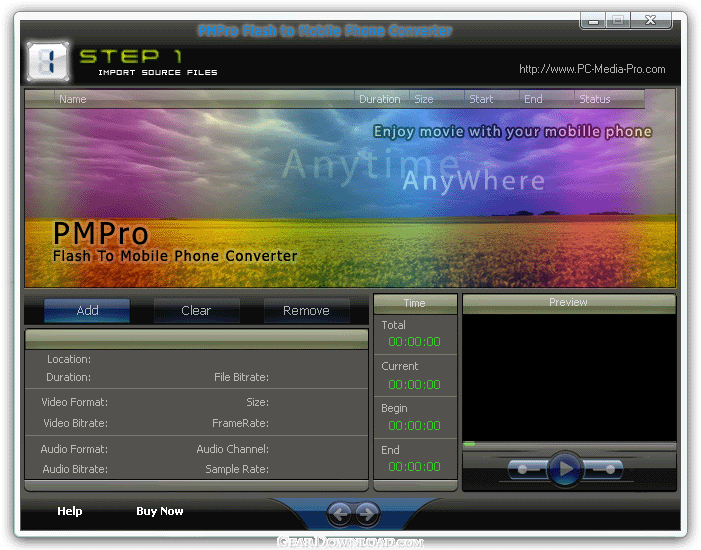Remove the selected source file
The image size is (701, 550).
click(306, 310)
